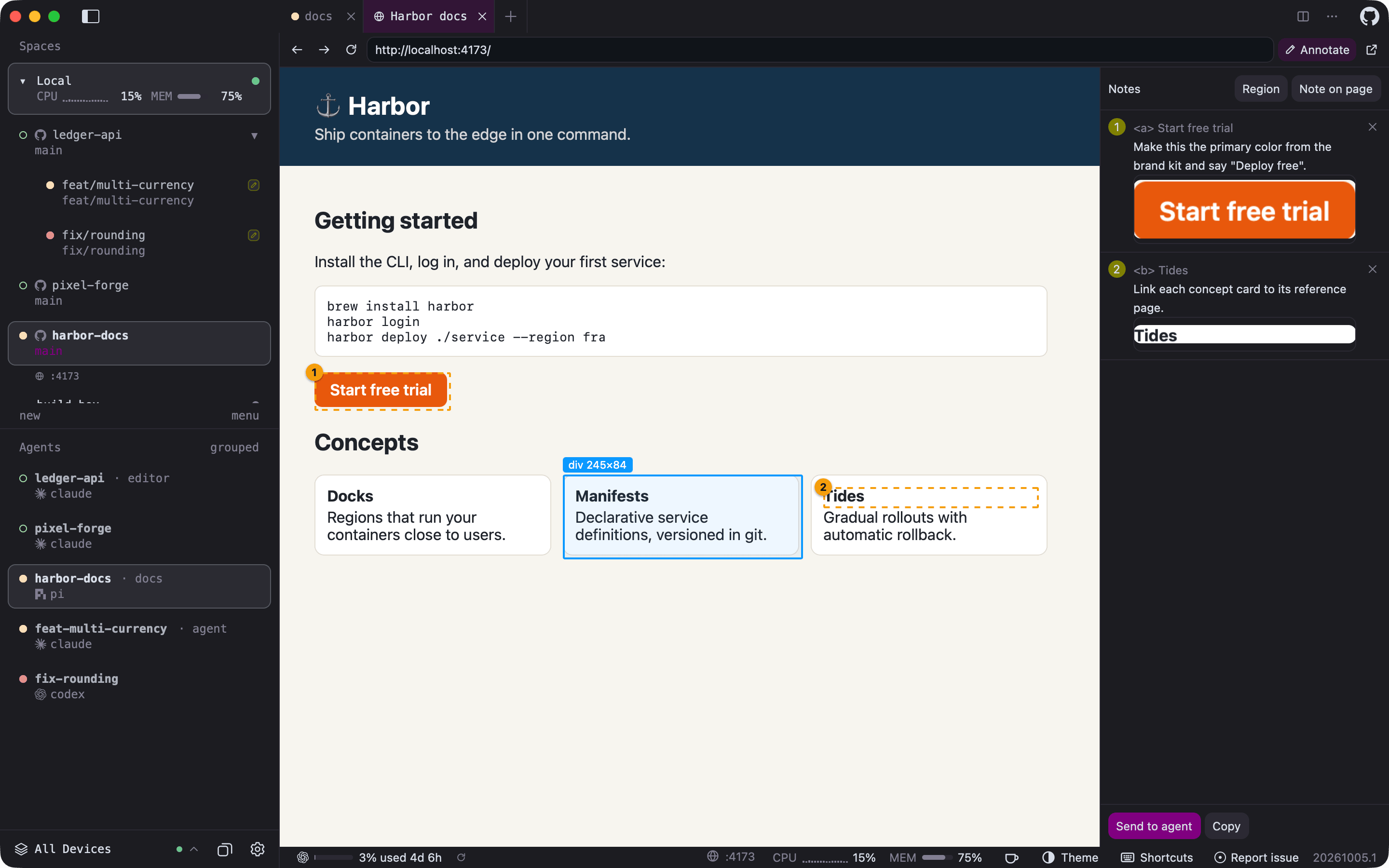
Task: Select the ledger-api space
Action: [x=139, y=142]
